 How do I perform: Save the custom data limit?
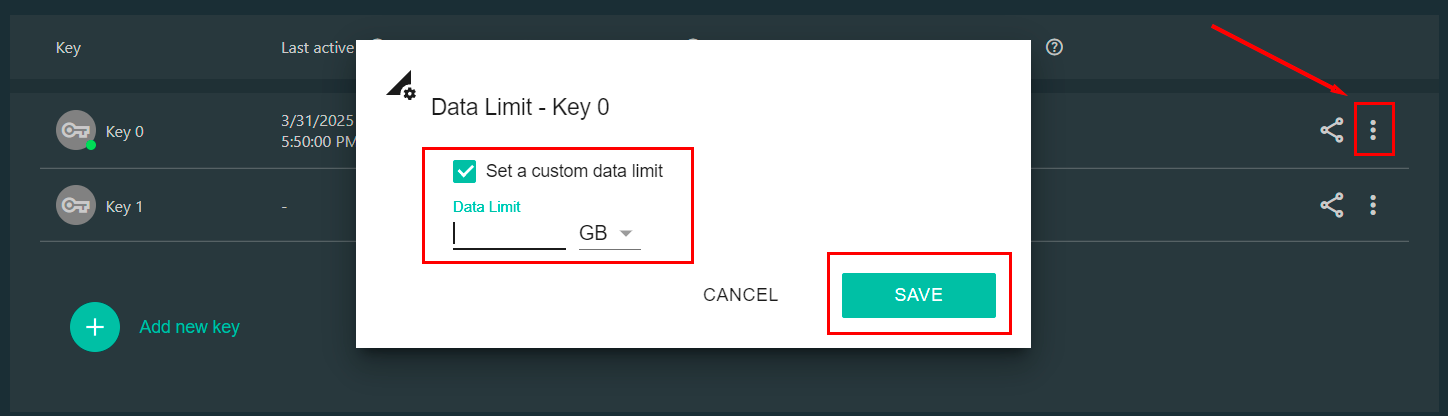[918, 295]
